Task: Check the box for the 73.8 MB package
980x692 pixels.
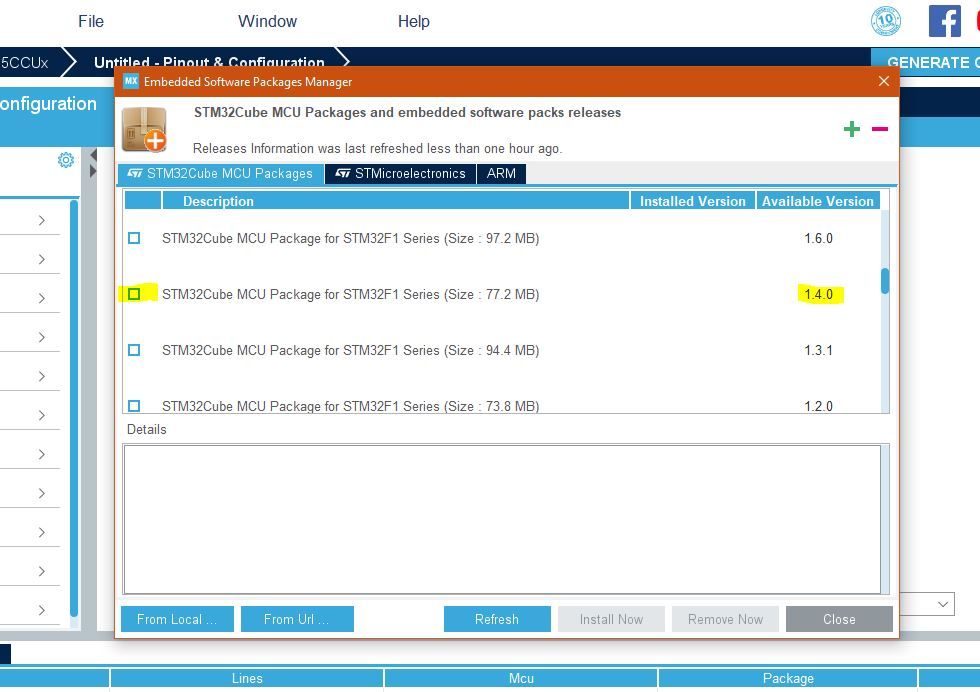Action: [x=134, y=406]
